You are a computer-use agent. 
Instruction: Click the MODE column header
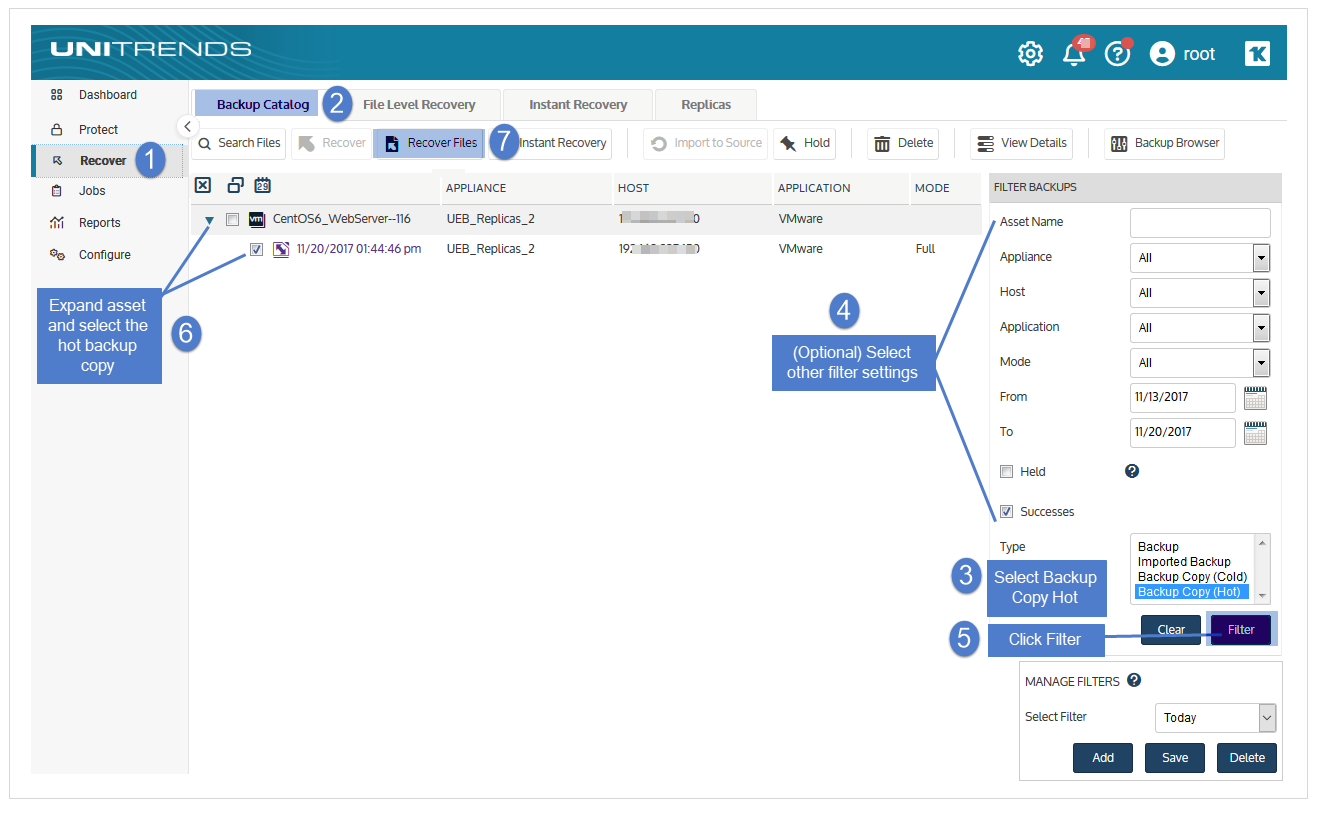932,188
